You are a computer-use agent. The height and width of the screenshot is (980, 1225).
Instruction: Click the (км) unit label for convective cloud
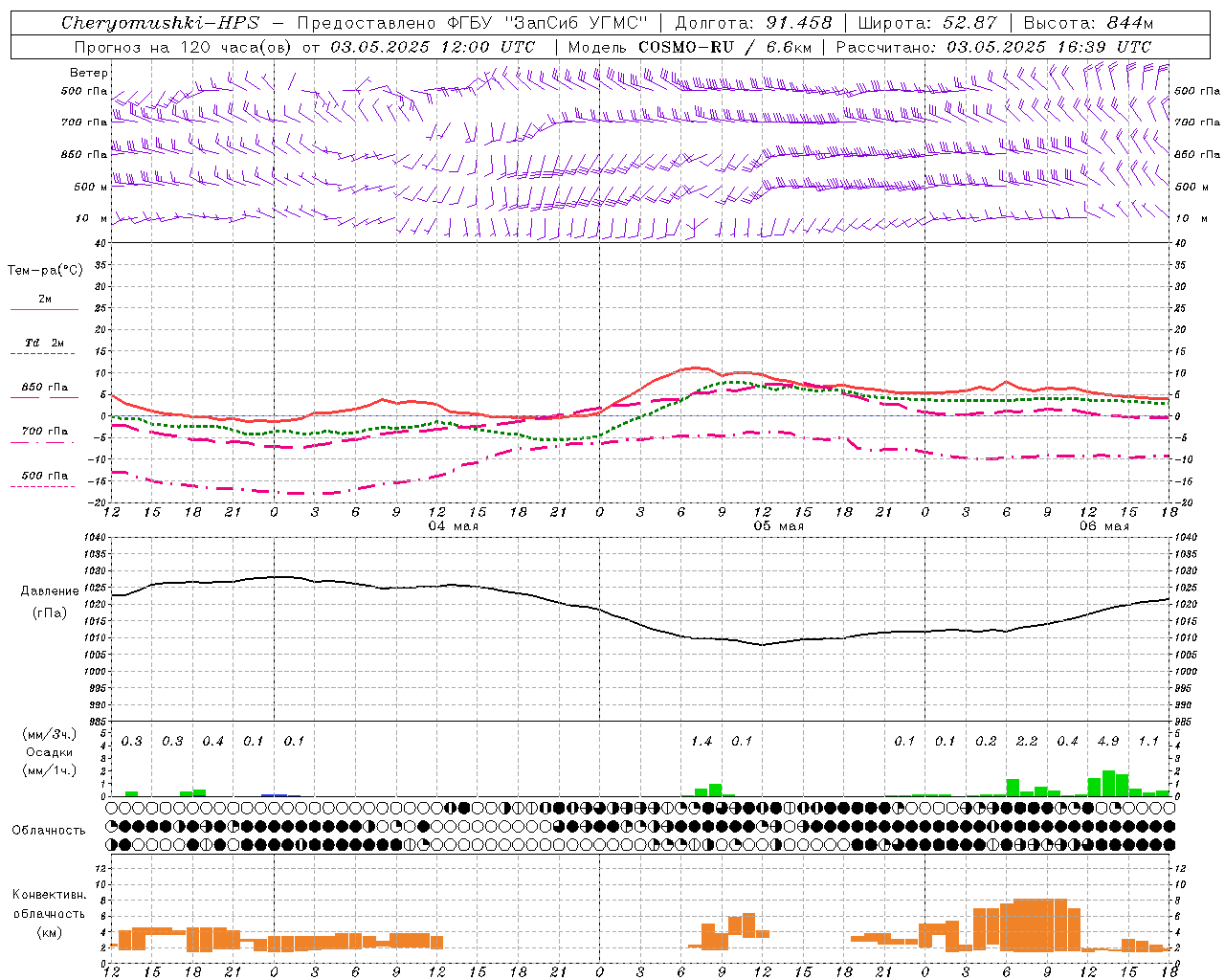click(49, 932)
